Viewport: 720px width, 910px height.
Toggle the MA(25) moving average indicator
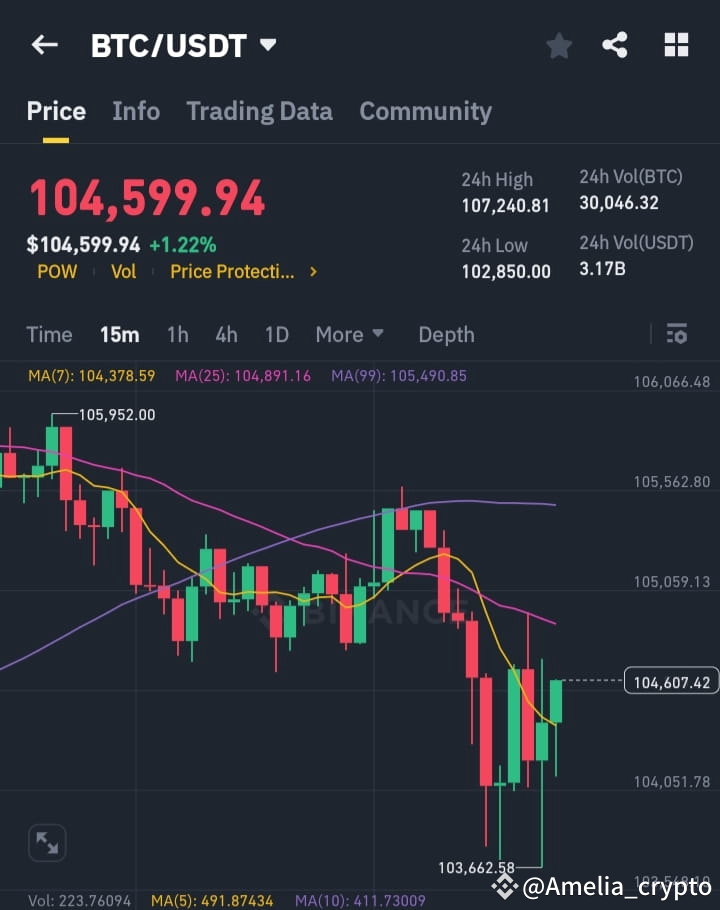point(240,378)
